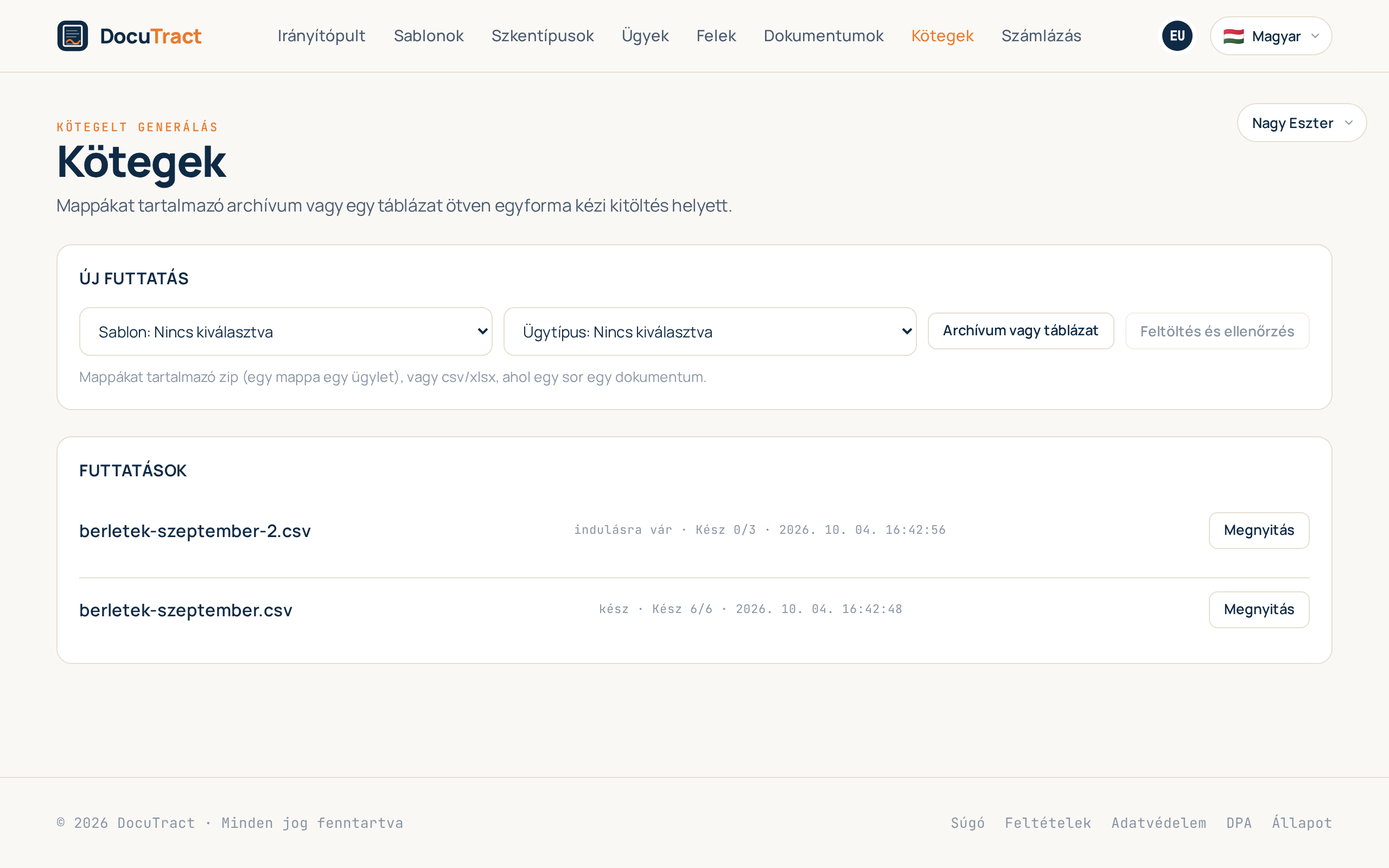Open the Adatvédelem footer link

pos(1159,822)
